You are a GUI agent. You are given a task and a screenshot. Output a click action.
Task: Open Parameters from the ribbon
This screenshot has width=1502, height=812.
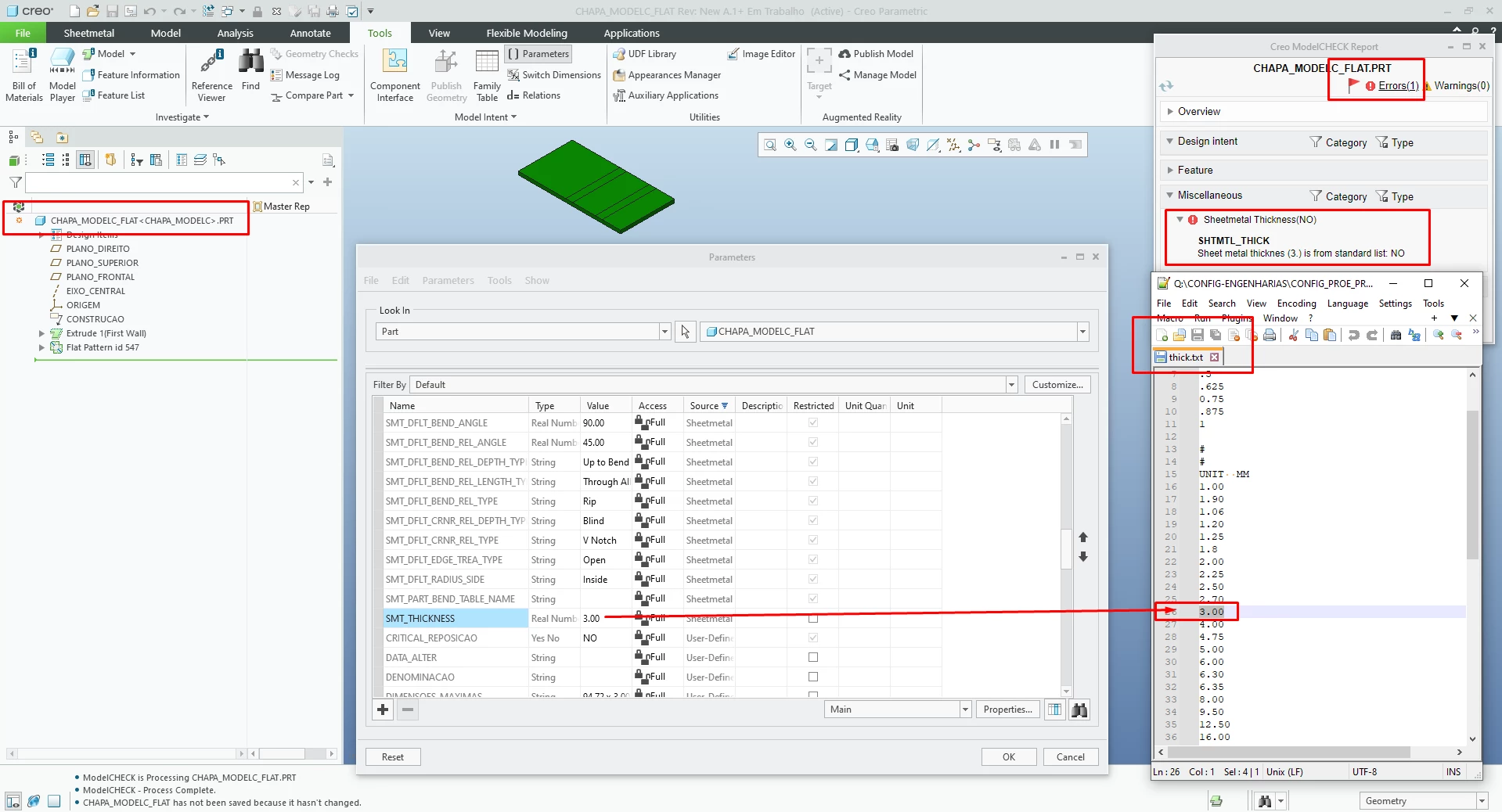pos(538,54)
